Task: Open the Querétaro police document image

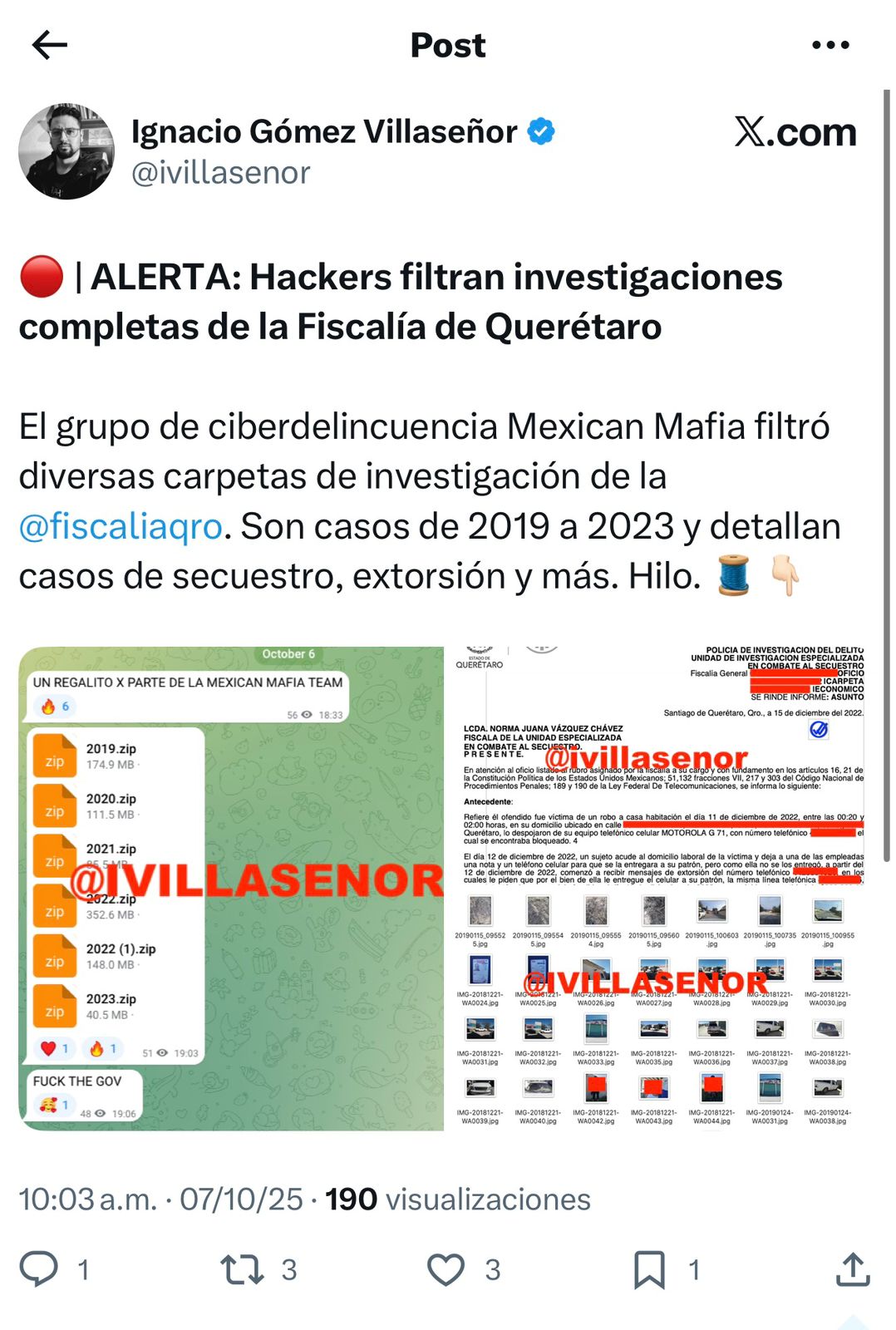Action: [660, 766]
